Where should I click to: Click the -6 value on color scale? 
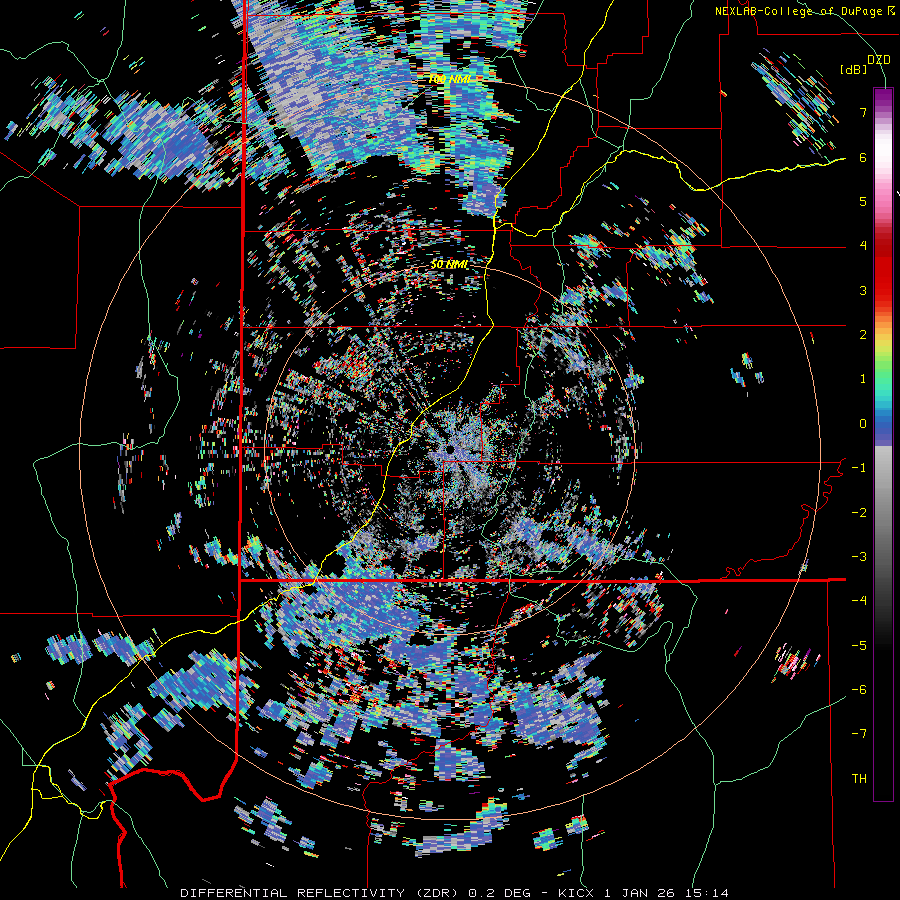coord(859,690)
